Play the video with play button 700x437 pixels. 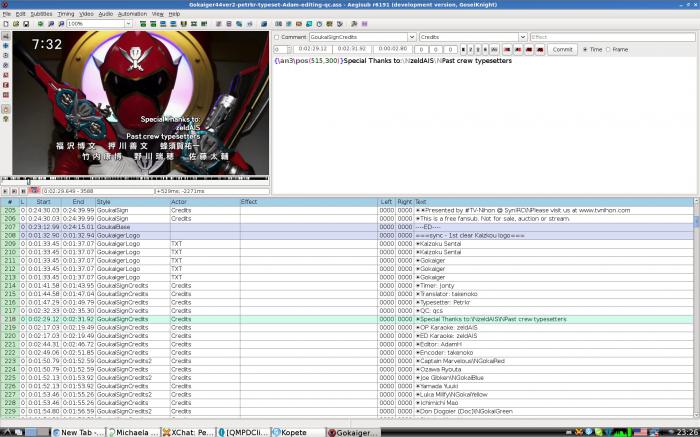pos(5,191)
